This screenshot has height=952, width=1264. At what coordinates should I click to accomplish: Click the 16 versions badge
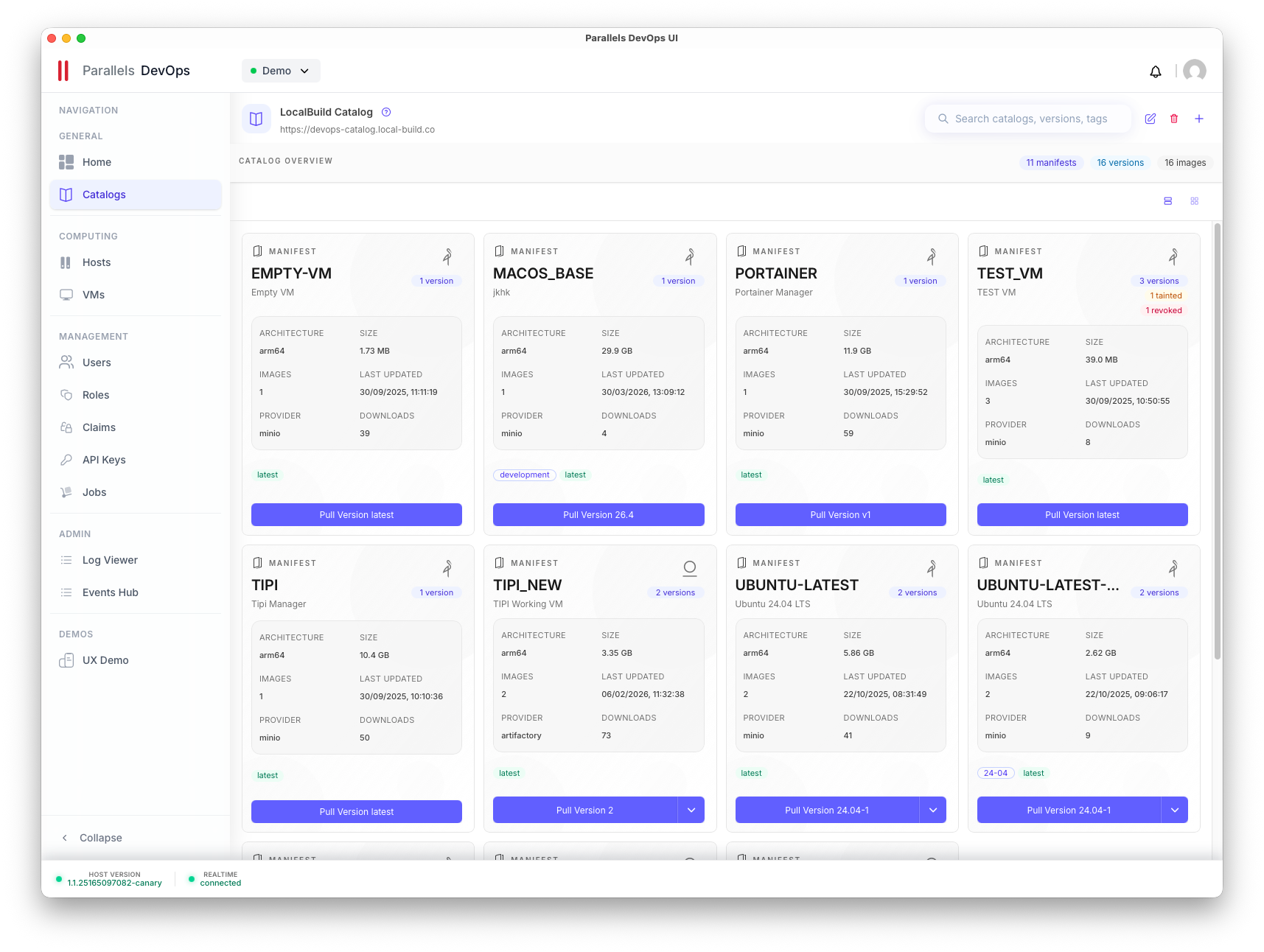[1120, 163]
